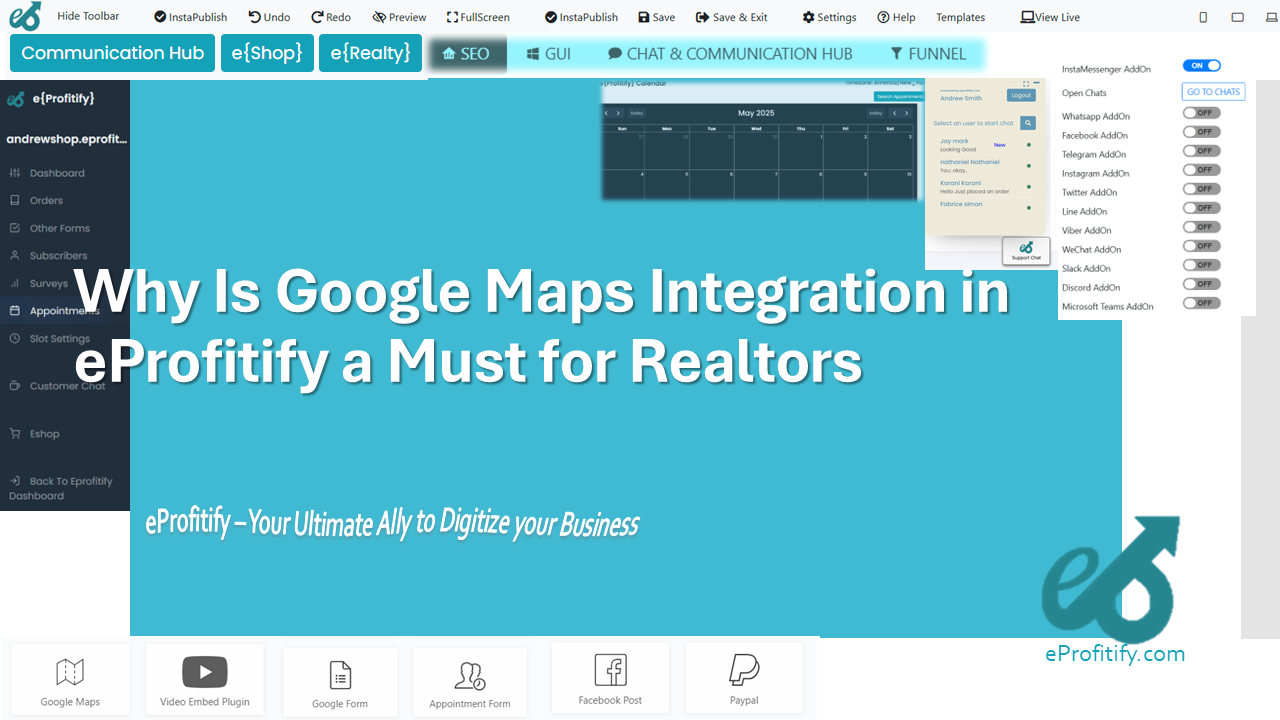This screenshot has height=720, width=1280.
Task: Switch to the Funnel tab
Action: point(928,54)
